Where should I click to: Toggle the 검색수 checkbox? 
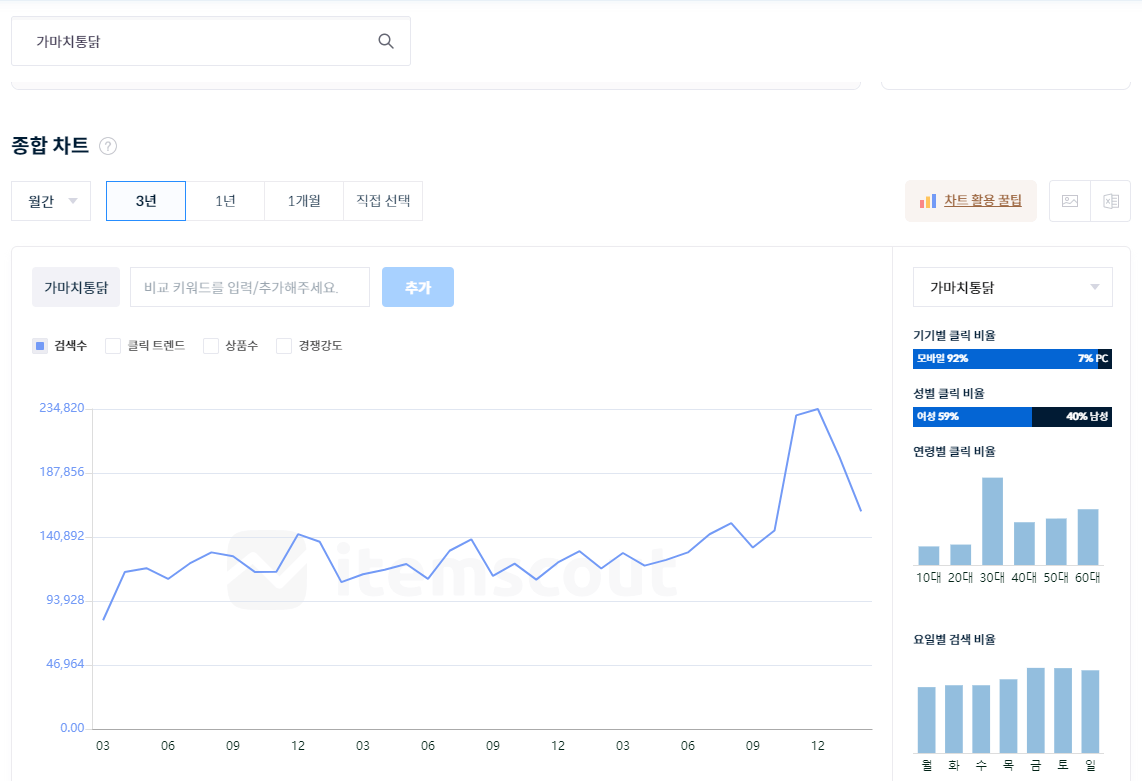point(40,346)
